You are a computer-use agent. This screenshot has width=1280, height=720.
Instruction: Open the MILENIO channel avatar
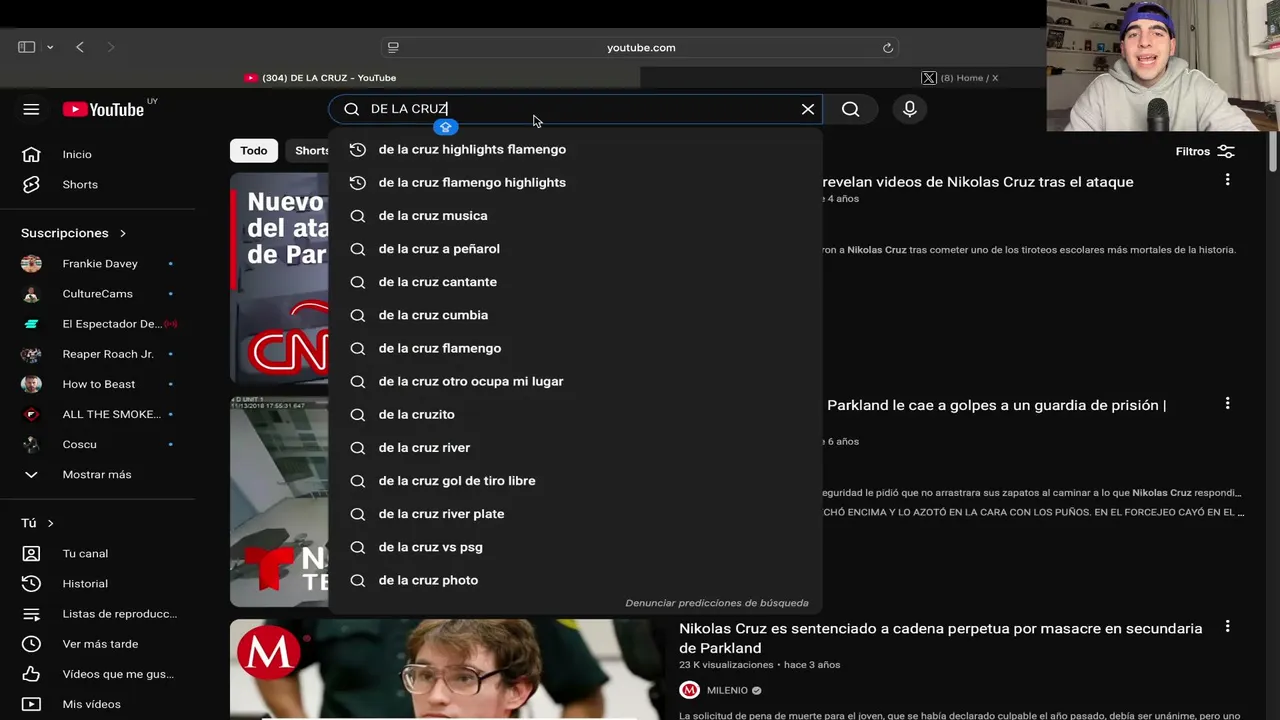(x=689, y=690)
